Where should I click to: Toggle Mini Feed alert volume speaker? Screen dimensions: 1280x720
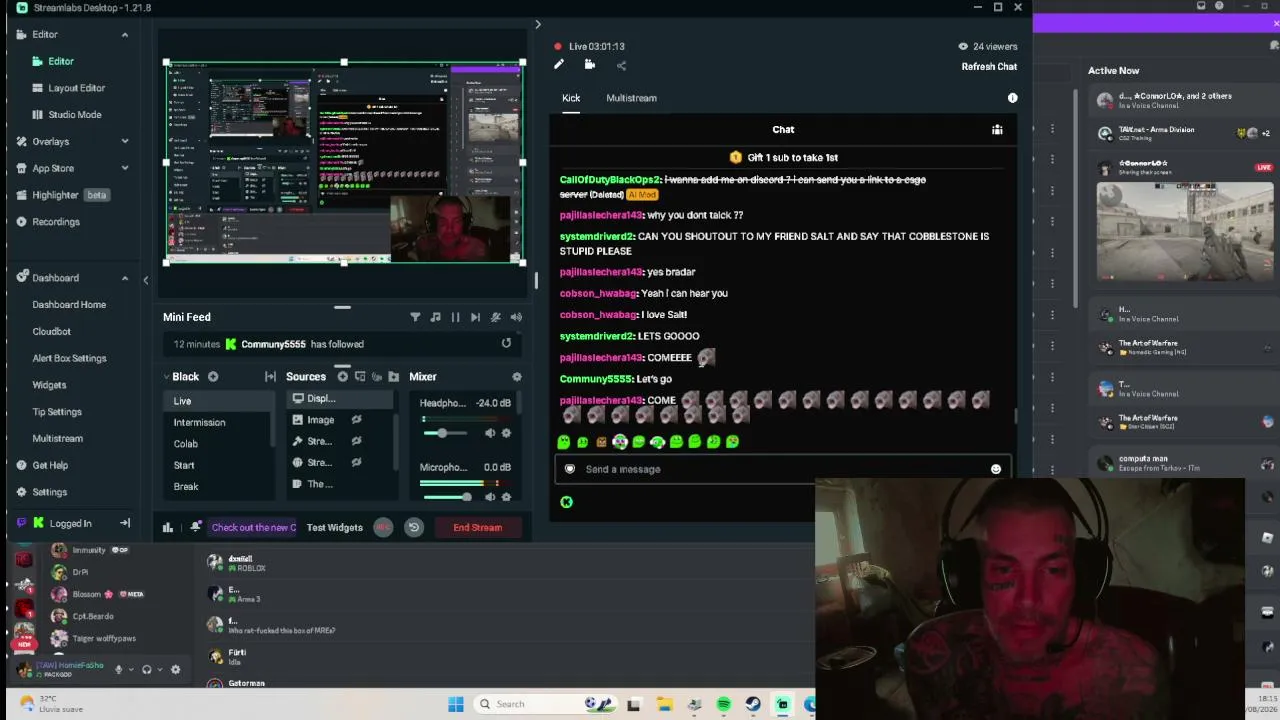516,317
